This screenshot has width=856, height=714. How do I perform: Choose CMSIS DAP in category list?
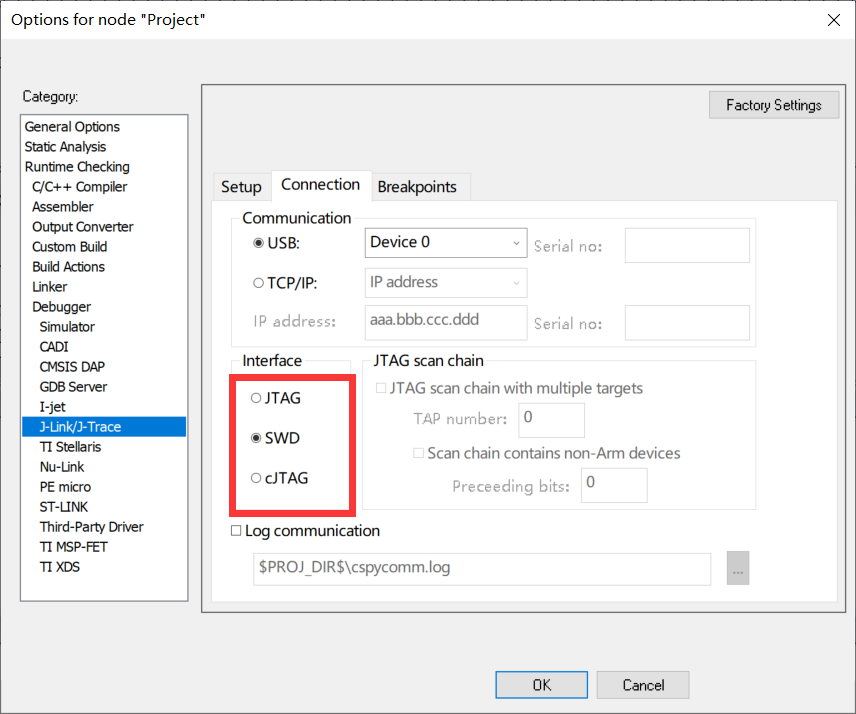[72, 367]
